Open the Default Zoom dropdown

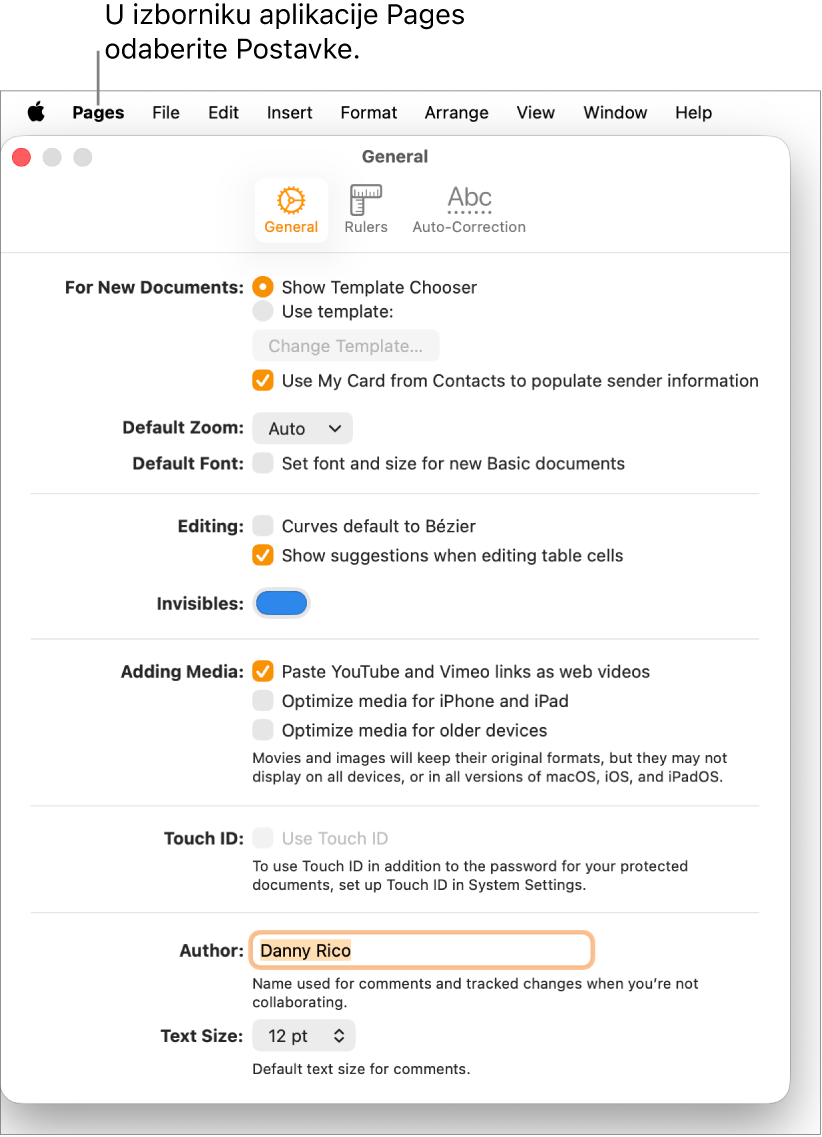pos(302,428)
